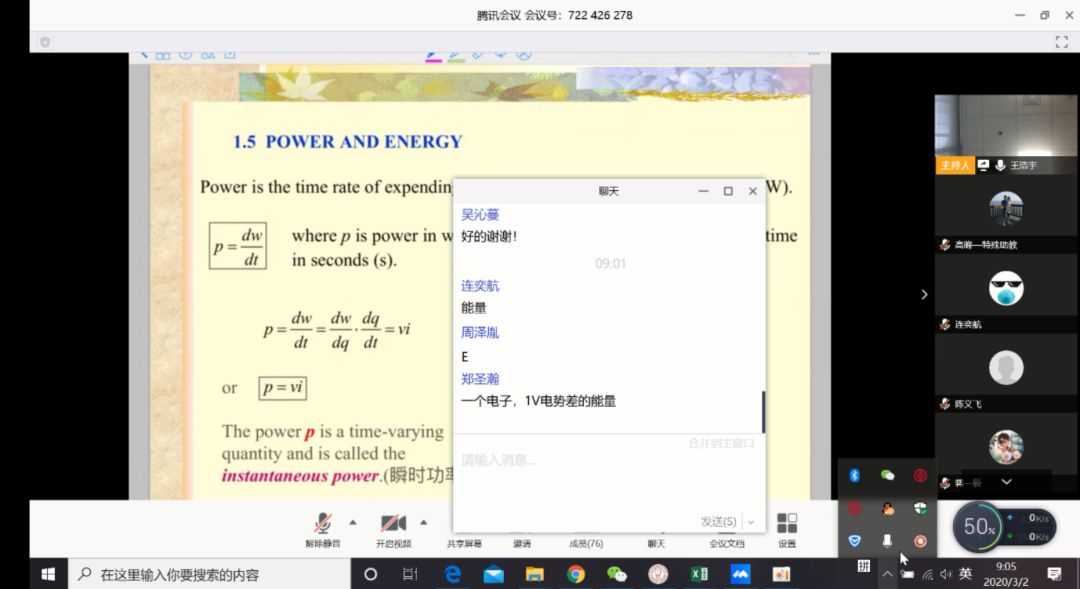This screenshot has width=1080, height=589.
Task: Click 合并到主窗口 in chat window
Action: [721, 443]
